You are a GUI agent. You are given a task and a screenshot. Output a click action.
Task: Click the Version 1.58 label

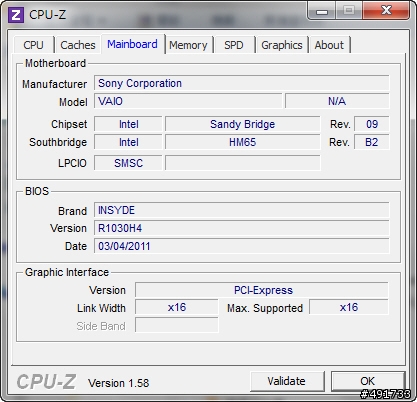(118, 383)
